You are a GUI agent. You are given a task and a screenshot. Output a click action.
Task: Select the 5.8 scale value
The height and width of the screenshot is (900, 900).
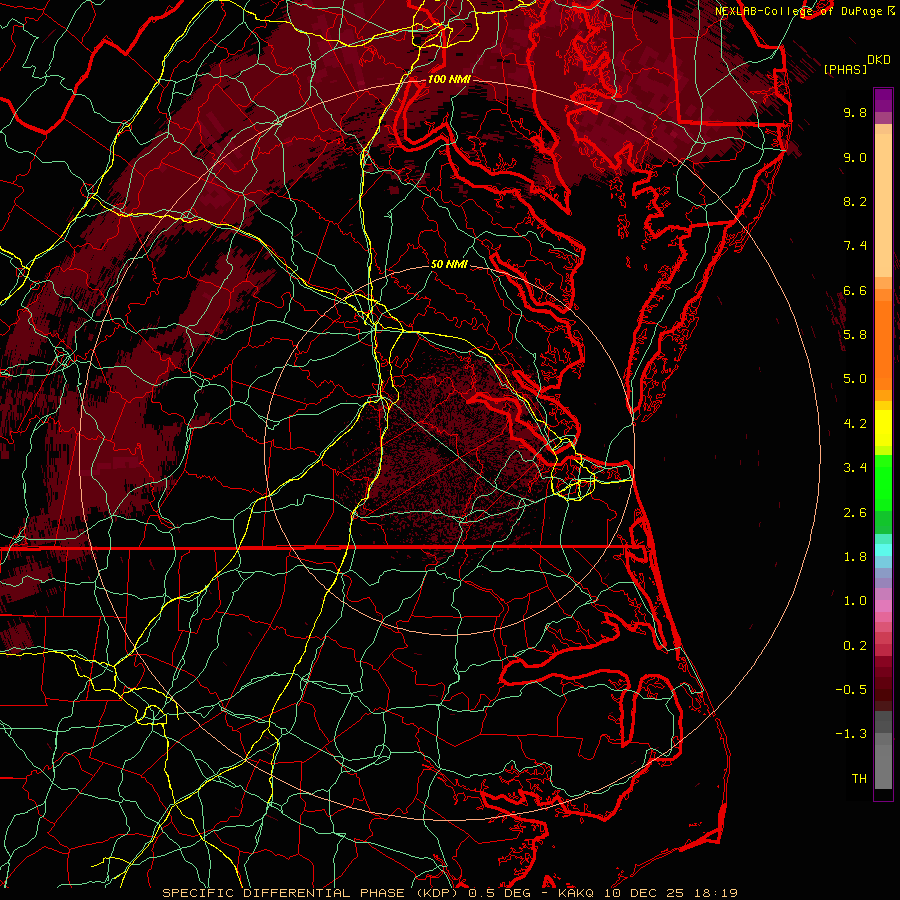pos(855,335)
